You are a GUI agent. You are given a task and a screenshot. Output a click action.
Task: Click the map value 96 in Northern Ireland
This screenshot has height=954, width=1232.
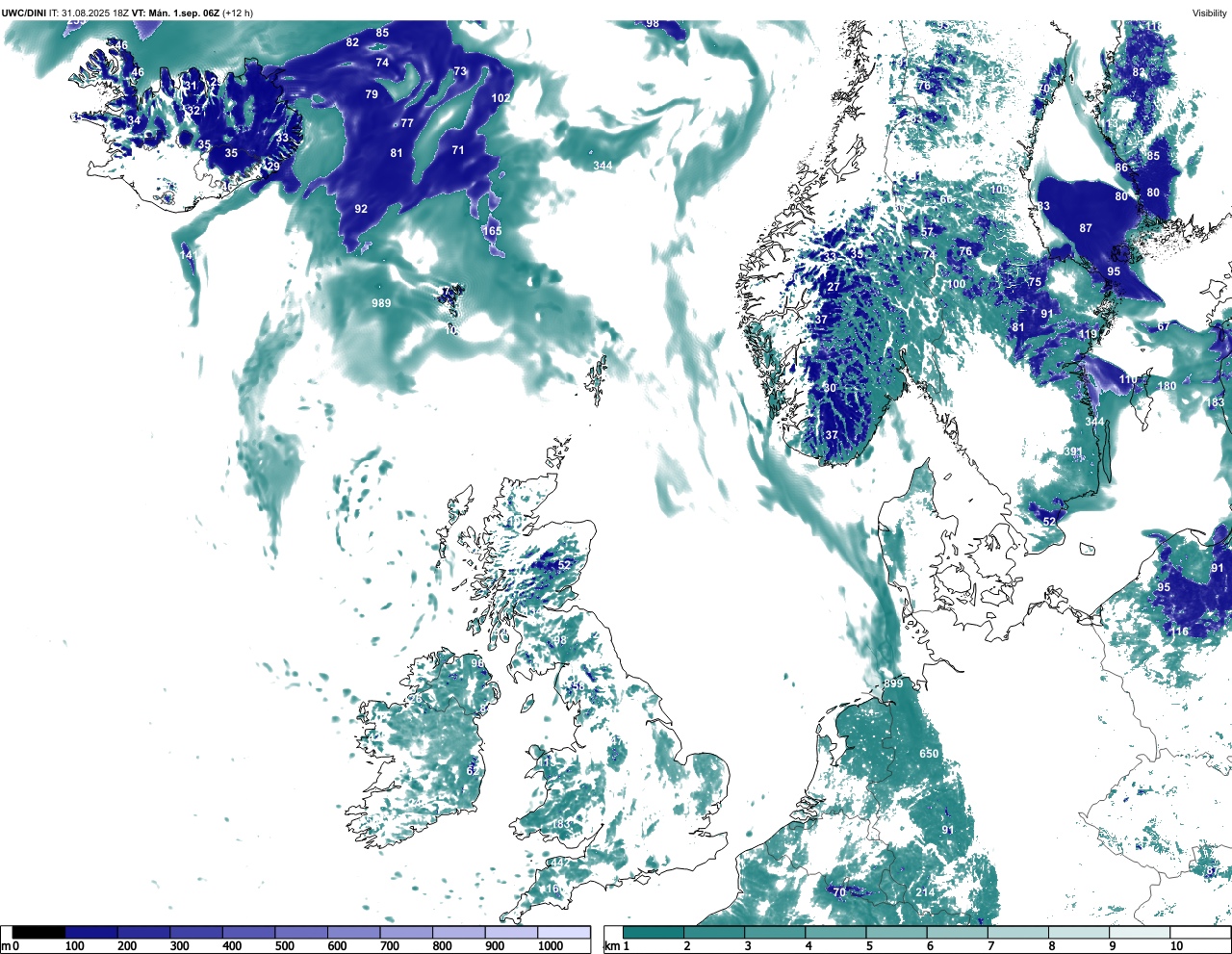click(x=477, y=663)
